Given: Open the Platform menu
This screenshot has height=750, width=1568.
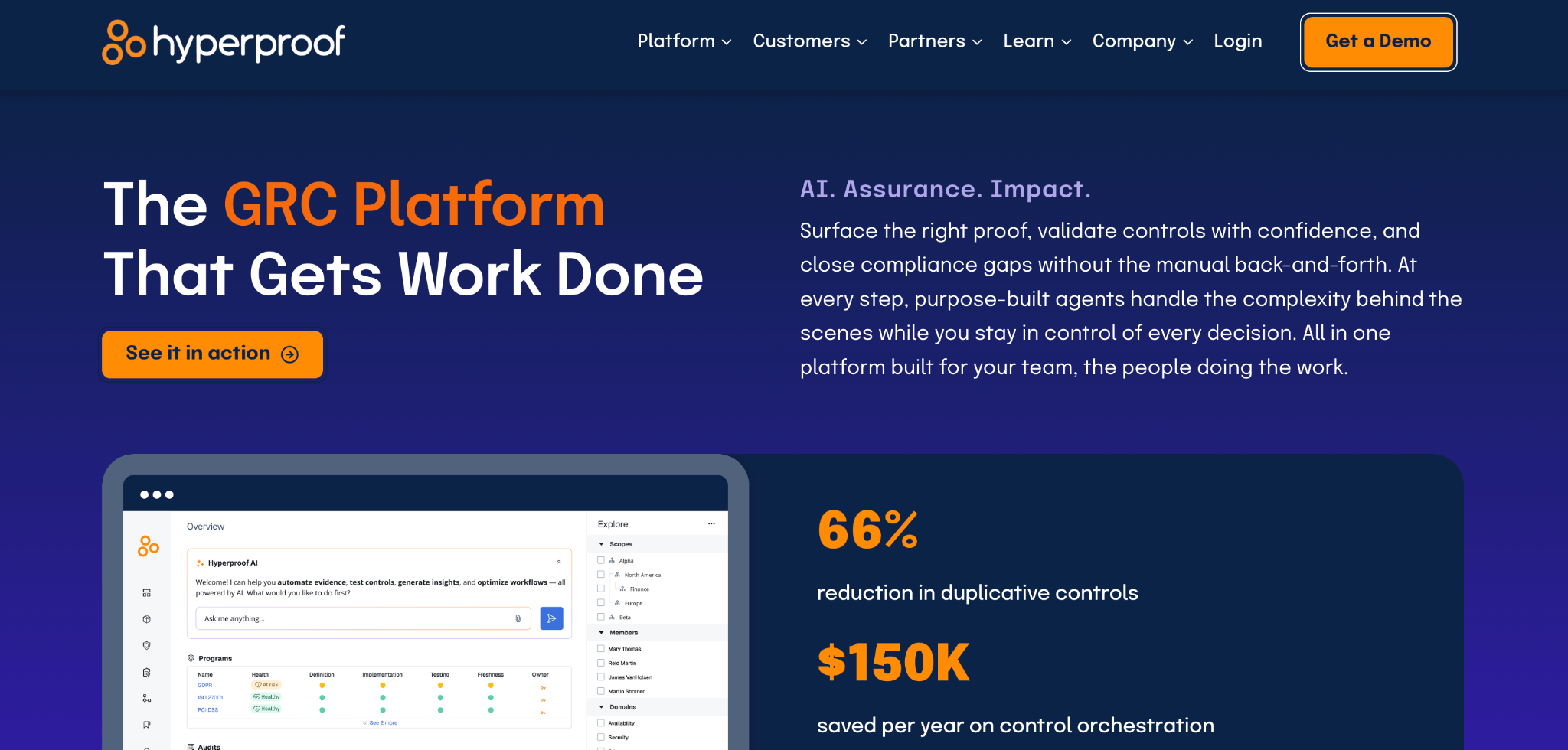Looking at the screenshot, I should (x=684, y=41).
